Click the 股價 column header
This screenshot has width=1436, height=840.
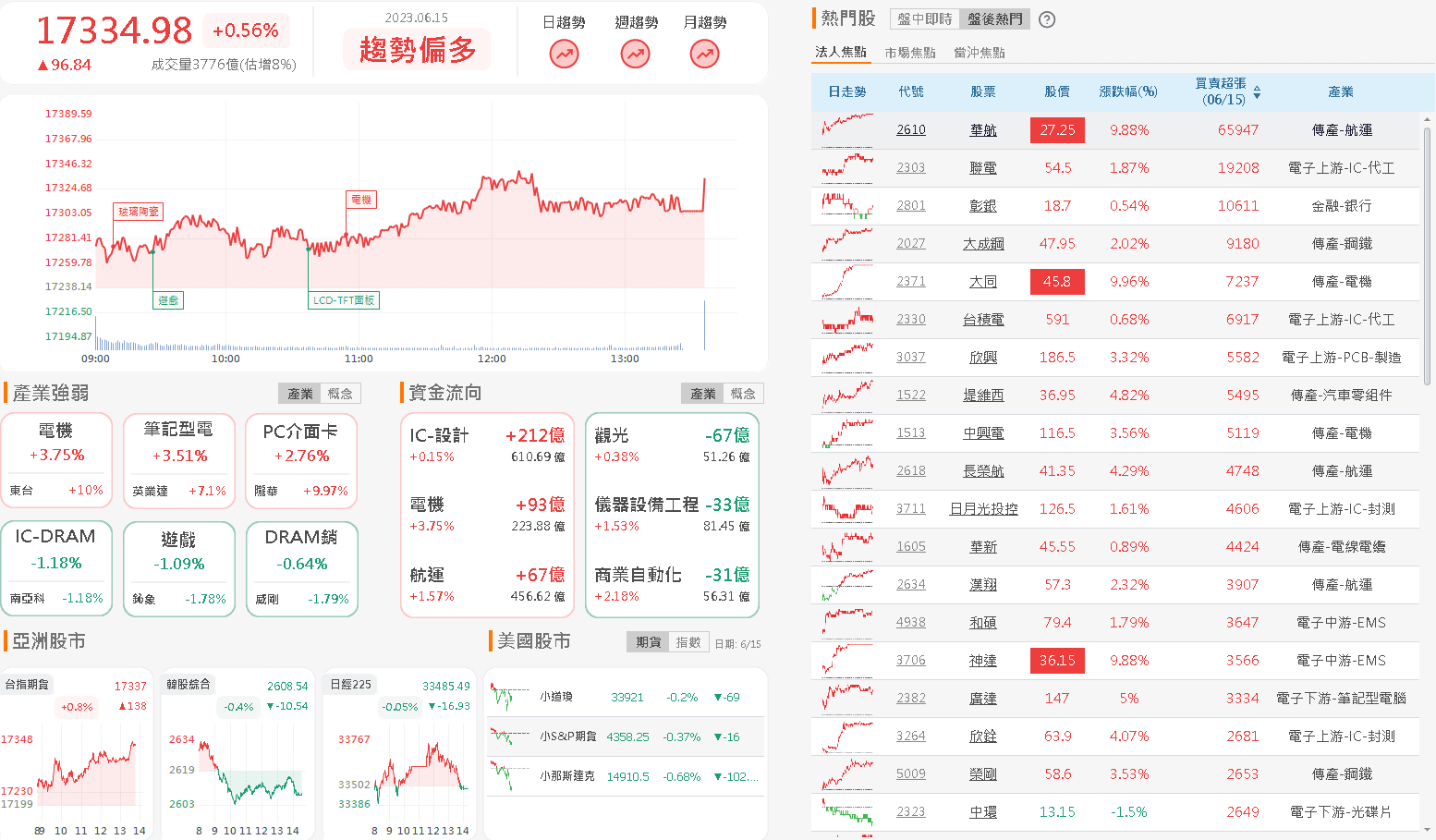click(1057, 91)
